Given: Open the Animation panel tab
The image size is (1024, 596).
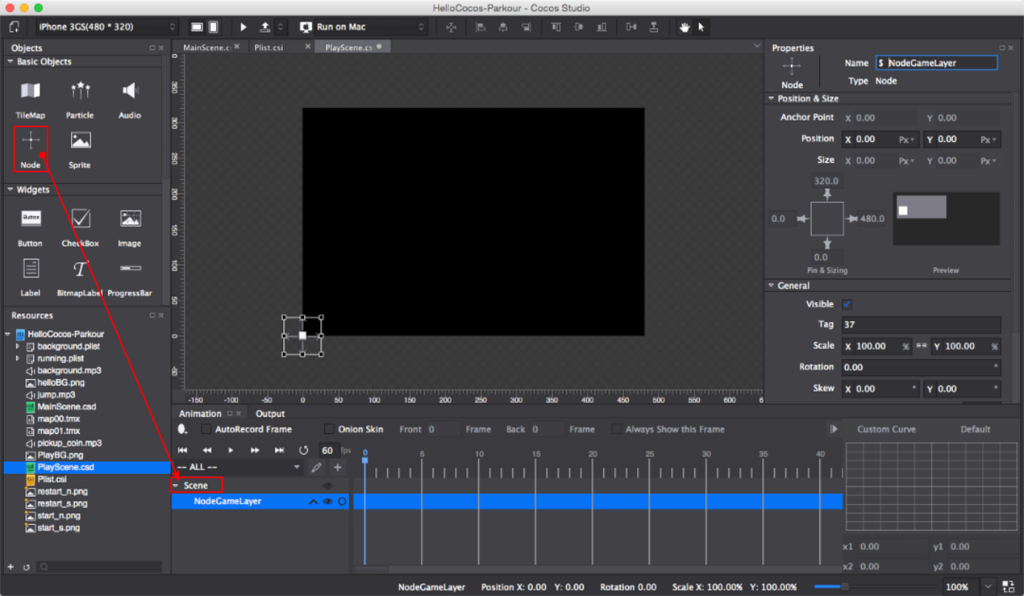Looking at the screenshot, I should coord(200,414).
